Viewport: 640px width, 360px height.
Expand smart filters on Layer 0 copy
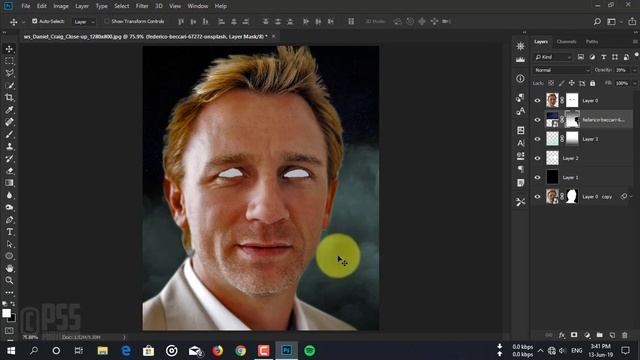click(x=631, y=197)
